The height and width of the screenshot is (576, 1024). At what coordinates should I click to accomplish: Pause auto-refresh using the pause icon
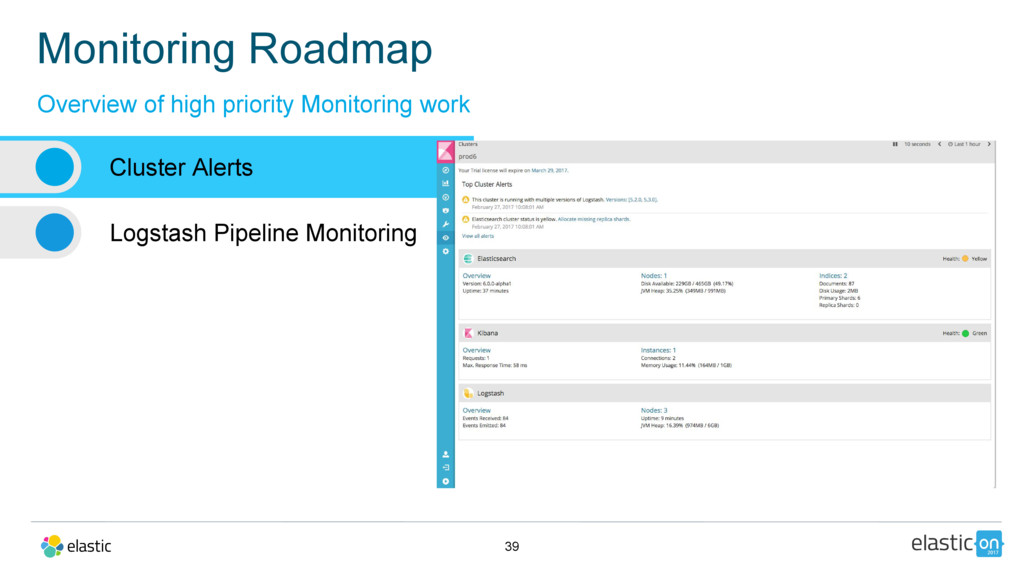click(x=895, y=144)
